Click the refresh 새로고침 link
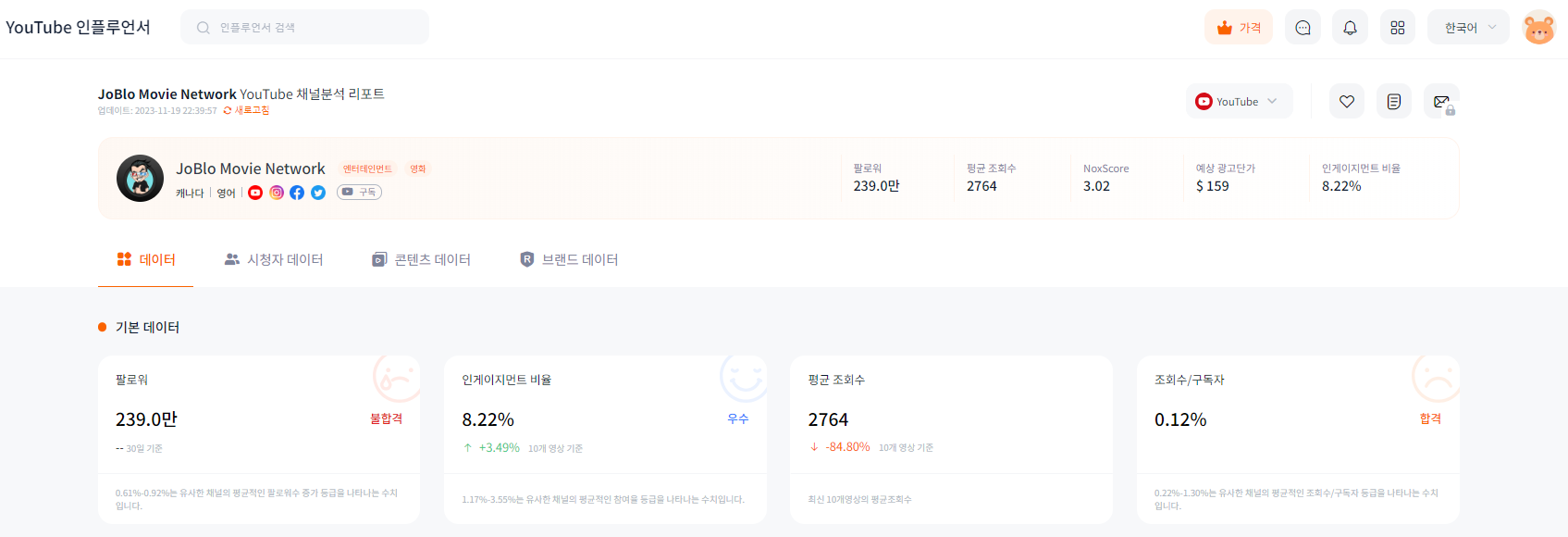This screenshot has height=537, width=1568. [x=246, y=110]
